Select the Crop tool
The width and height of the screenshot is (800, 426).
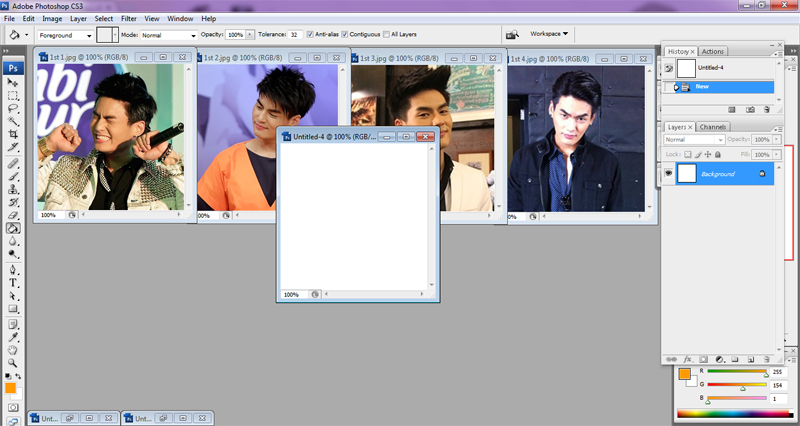point(13,134)
